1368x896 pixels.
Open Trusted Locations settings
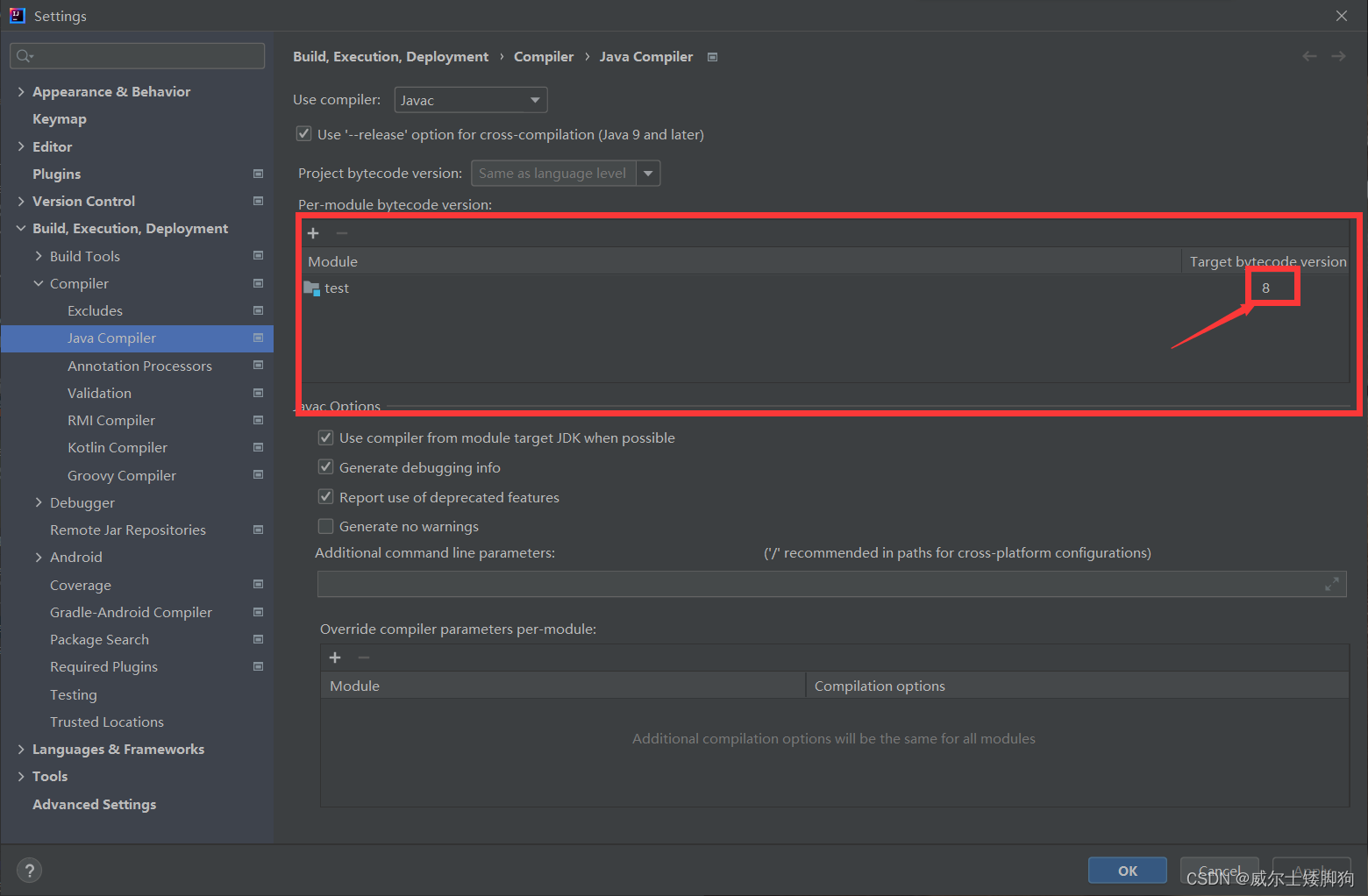[107, 722]
